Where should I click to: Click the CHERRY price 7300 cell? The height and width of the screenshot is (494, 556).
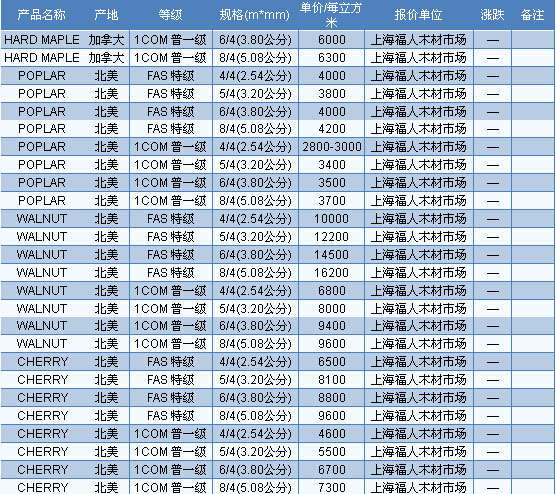click(332, 488)
